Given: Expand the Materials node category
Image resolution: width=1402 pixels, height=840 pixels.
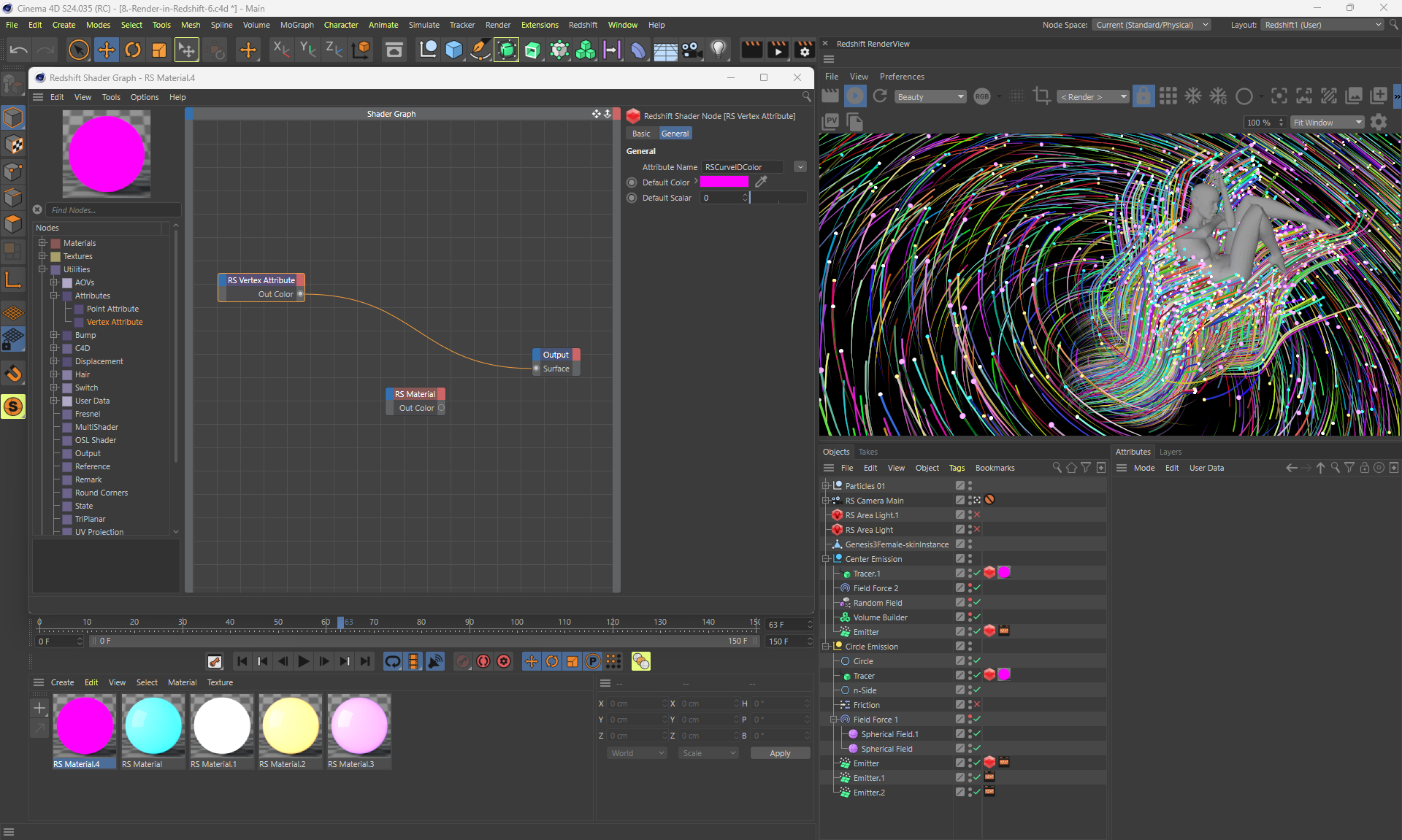Looking at the screenshot, I should pyautogui.click(x=42, y=243).
